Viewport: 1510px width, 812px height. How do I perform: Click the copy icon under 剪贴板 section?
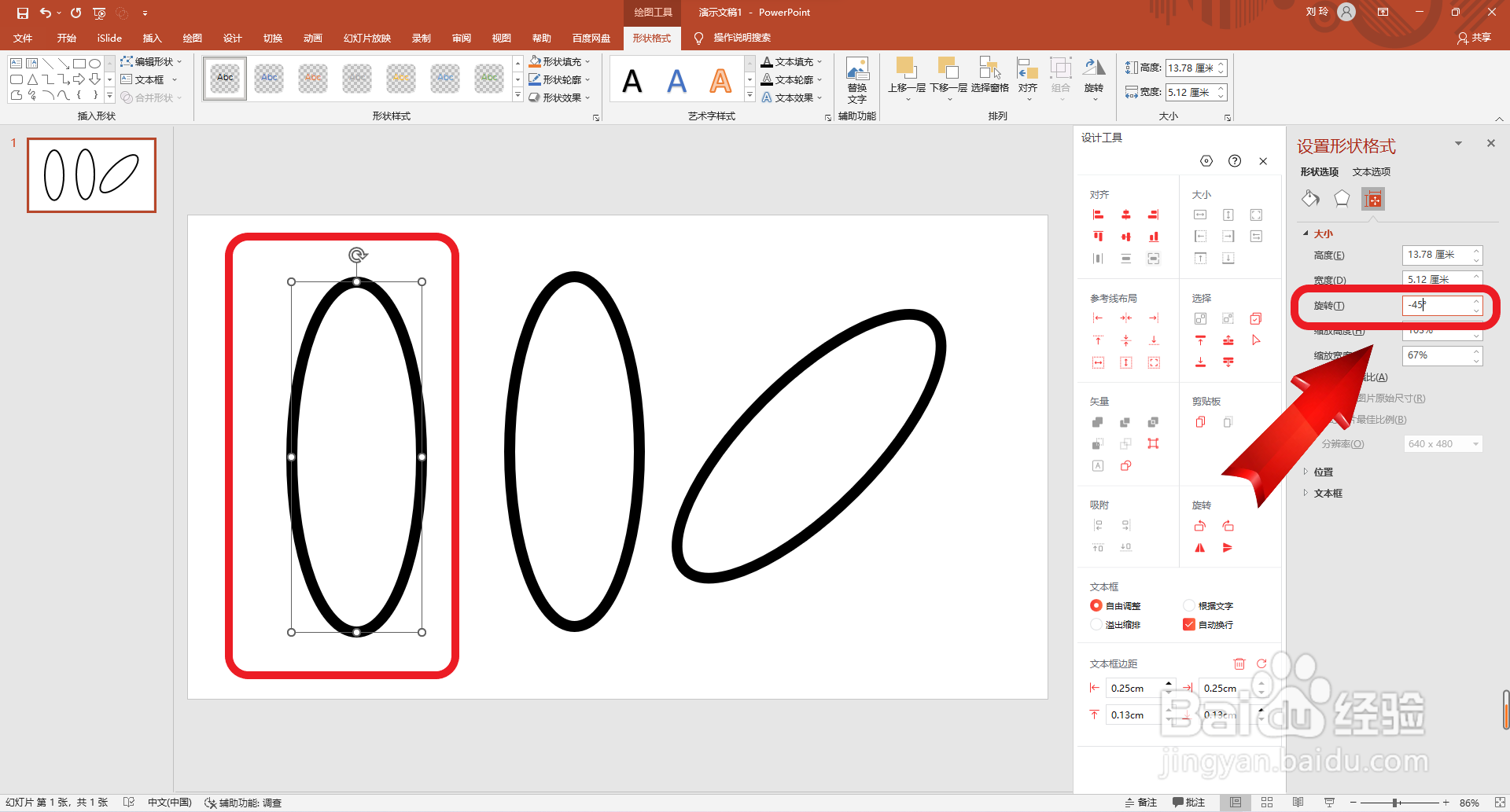[x=1200, y=422]
